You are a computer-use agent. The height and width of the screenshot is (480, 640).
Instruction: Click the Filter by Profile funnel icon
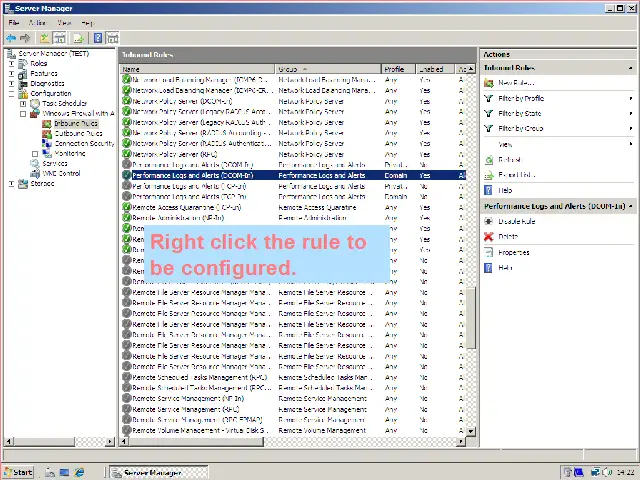(x=489, y=98)
